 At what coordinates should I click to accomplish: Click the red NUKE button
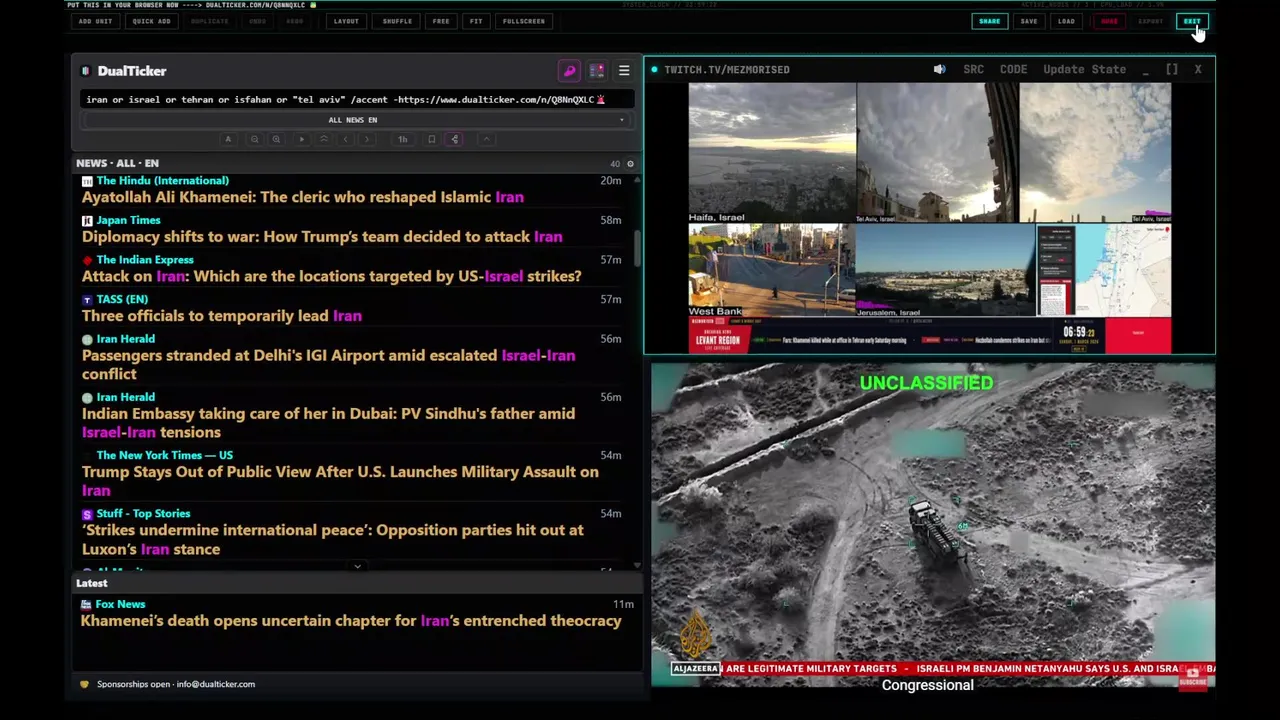click(x=1109, y=21)
